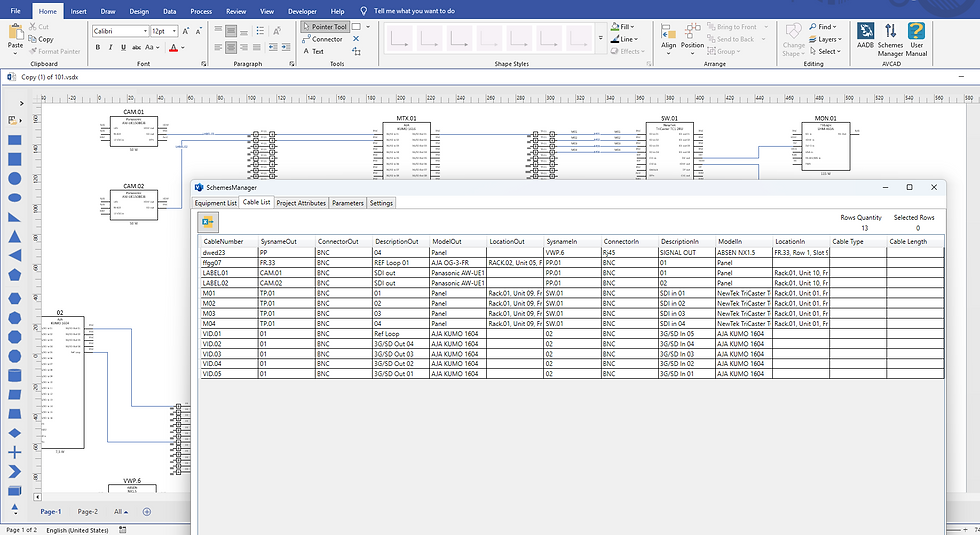Click Format Painter

54,51
